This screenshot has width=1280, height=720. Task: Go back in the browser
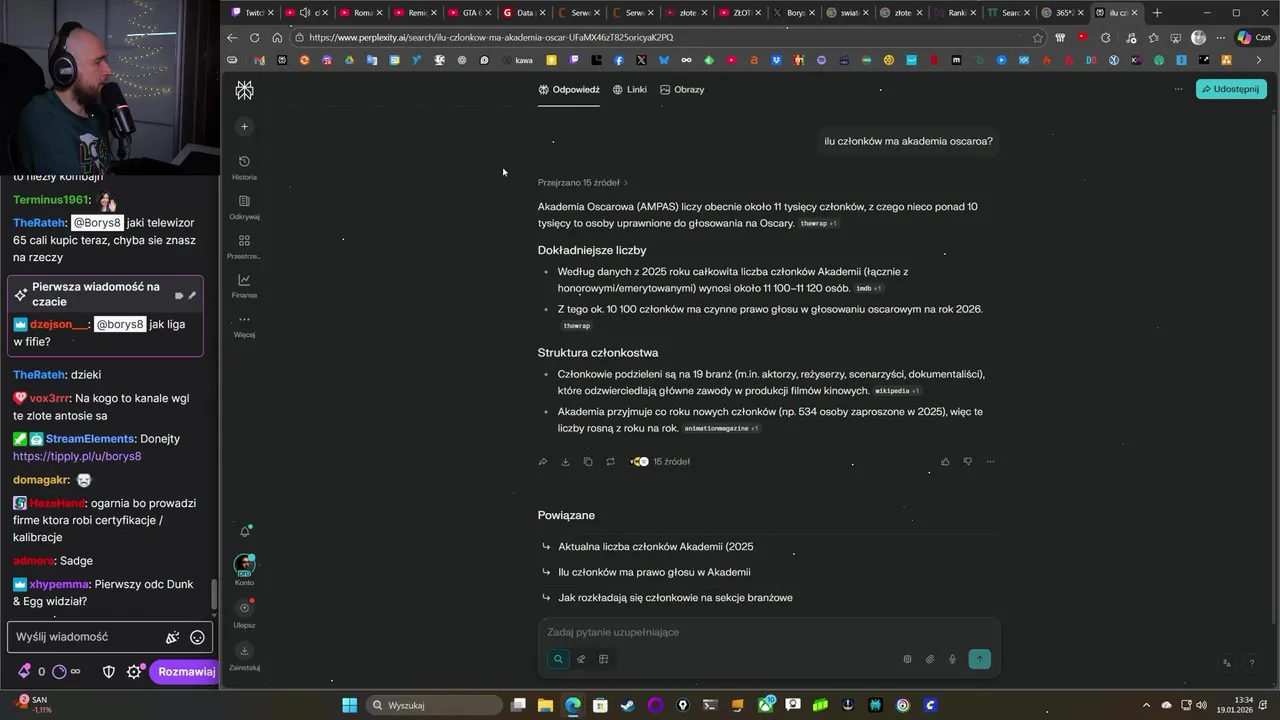coord(232,37)
